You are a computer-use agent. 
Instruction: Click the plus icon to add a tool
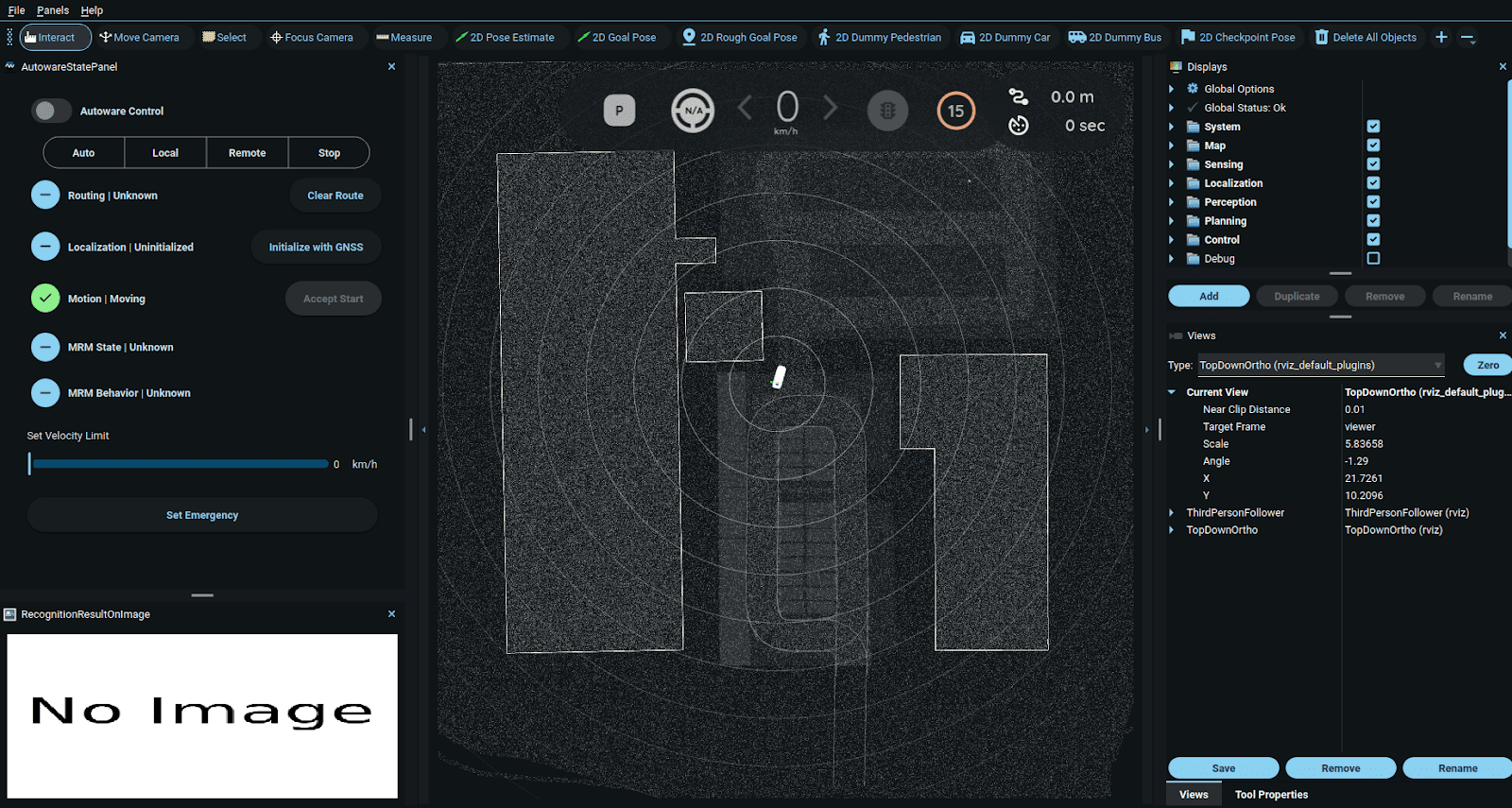[1441, 38]
